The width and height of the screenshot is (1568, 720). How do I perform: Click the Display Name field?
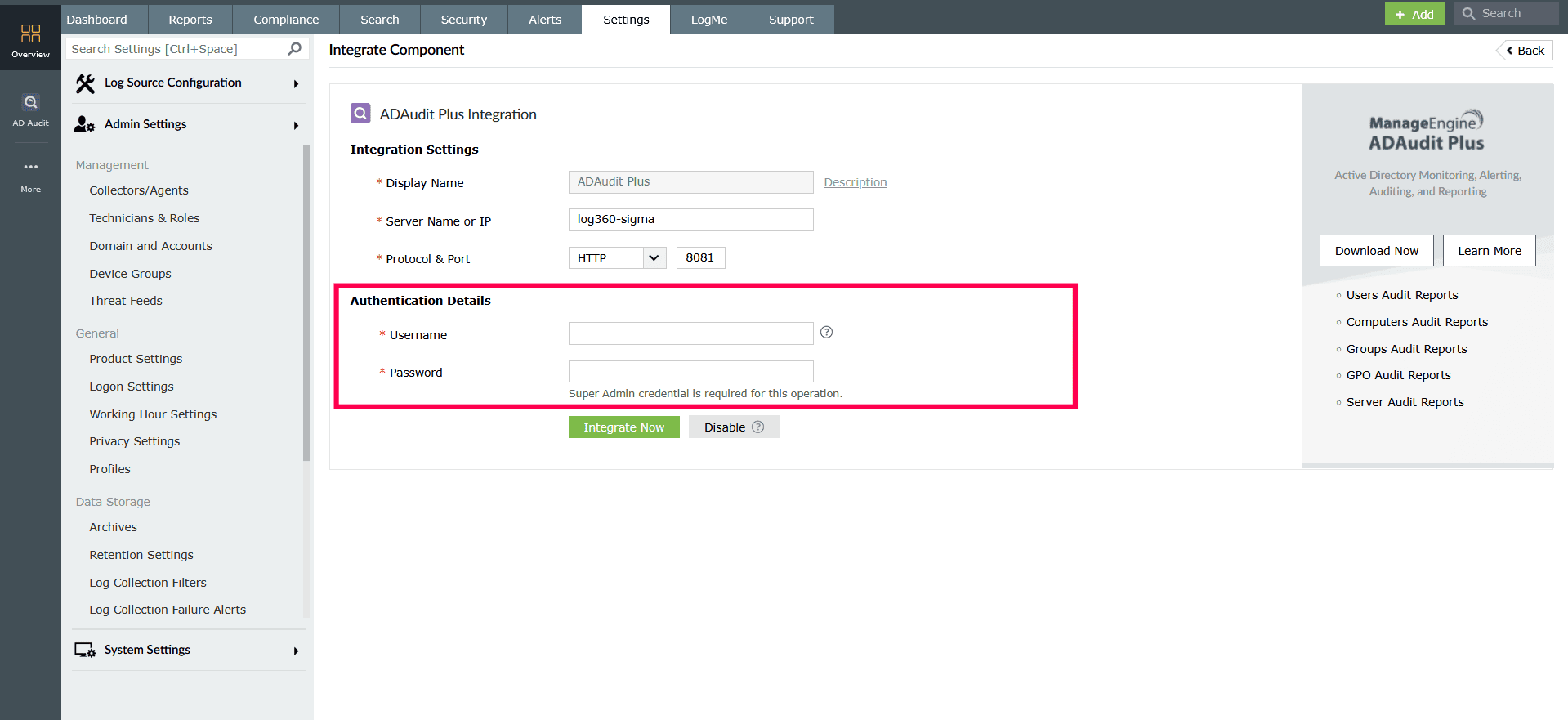(691, 182)
